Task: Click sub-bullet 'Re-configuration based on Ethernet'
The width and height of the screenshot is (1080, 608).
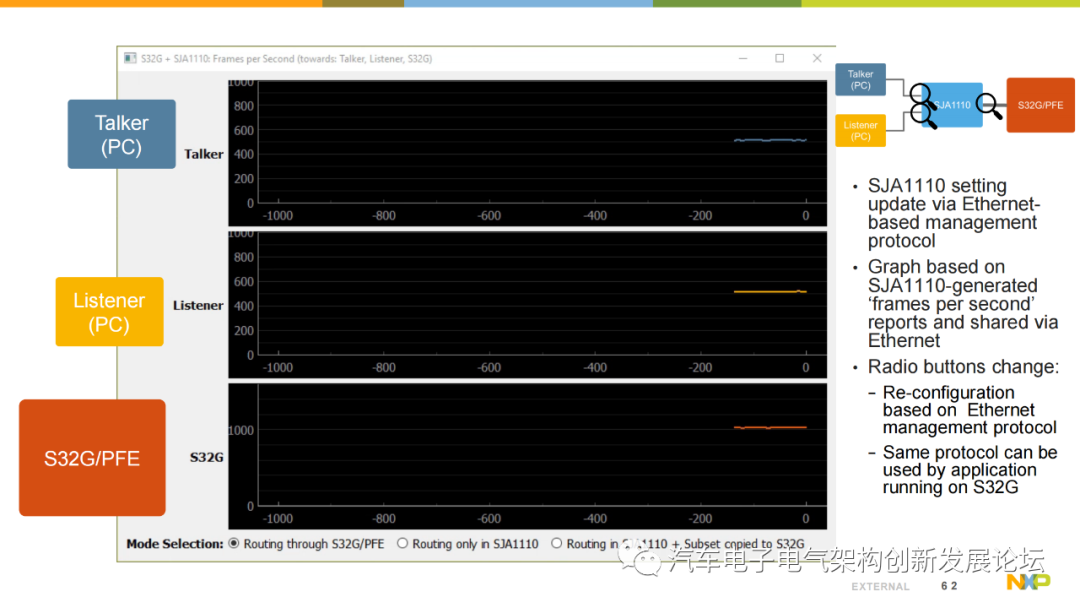Action: click(970, 410)
